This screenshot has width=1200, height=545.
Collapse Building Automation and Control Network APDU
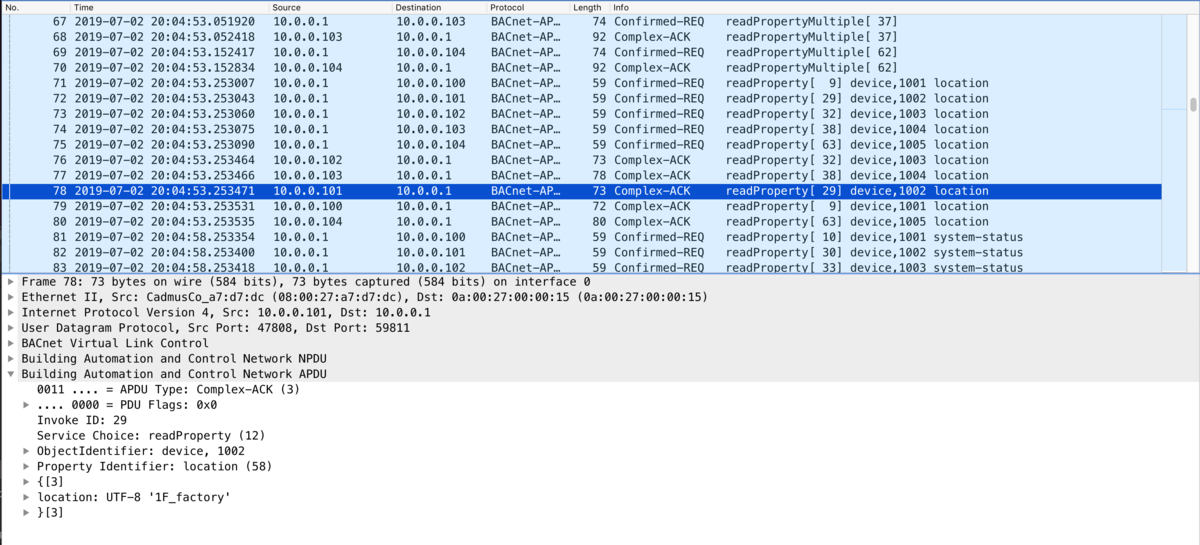pyautogui.click(x=11, y=374)
